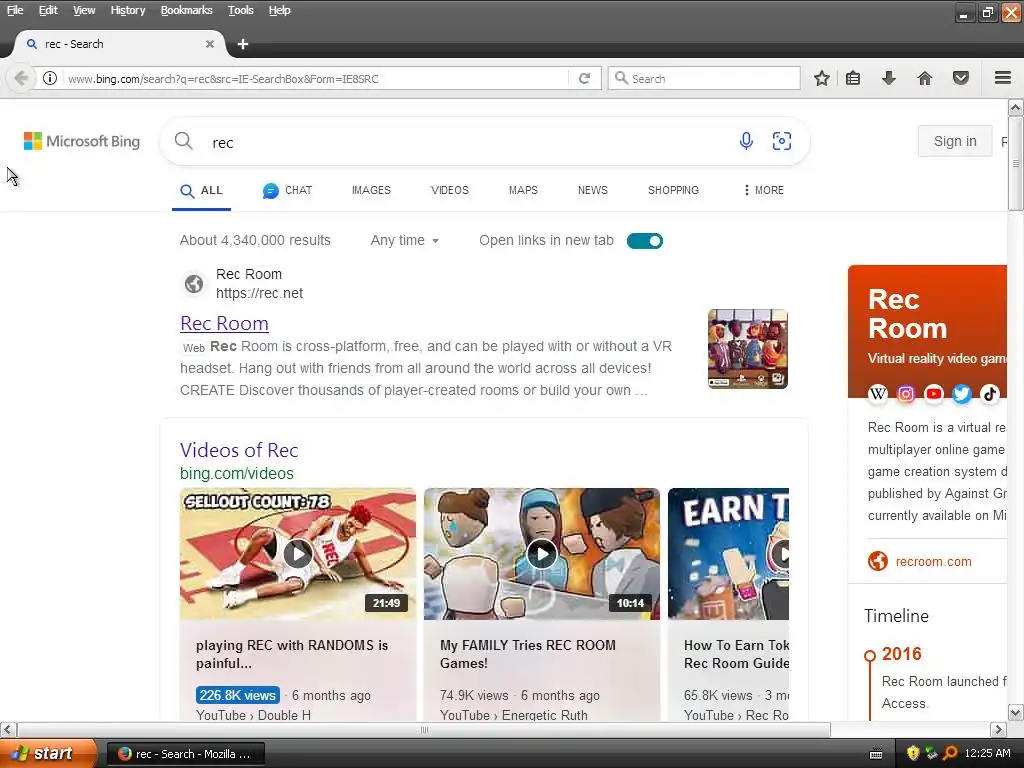1024x768 pixels.
Task: Open Rec Room Wikipedia icon
Action: [878, 393]
